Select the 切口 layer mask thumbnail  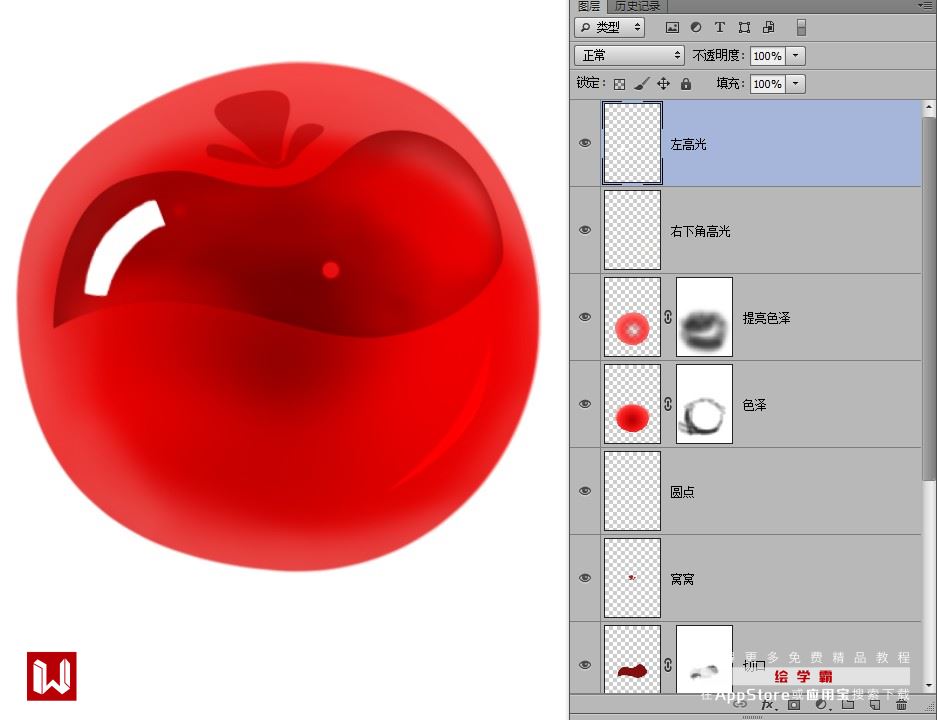click(704, 660)
